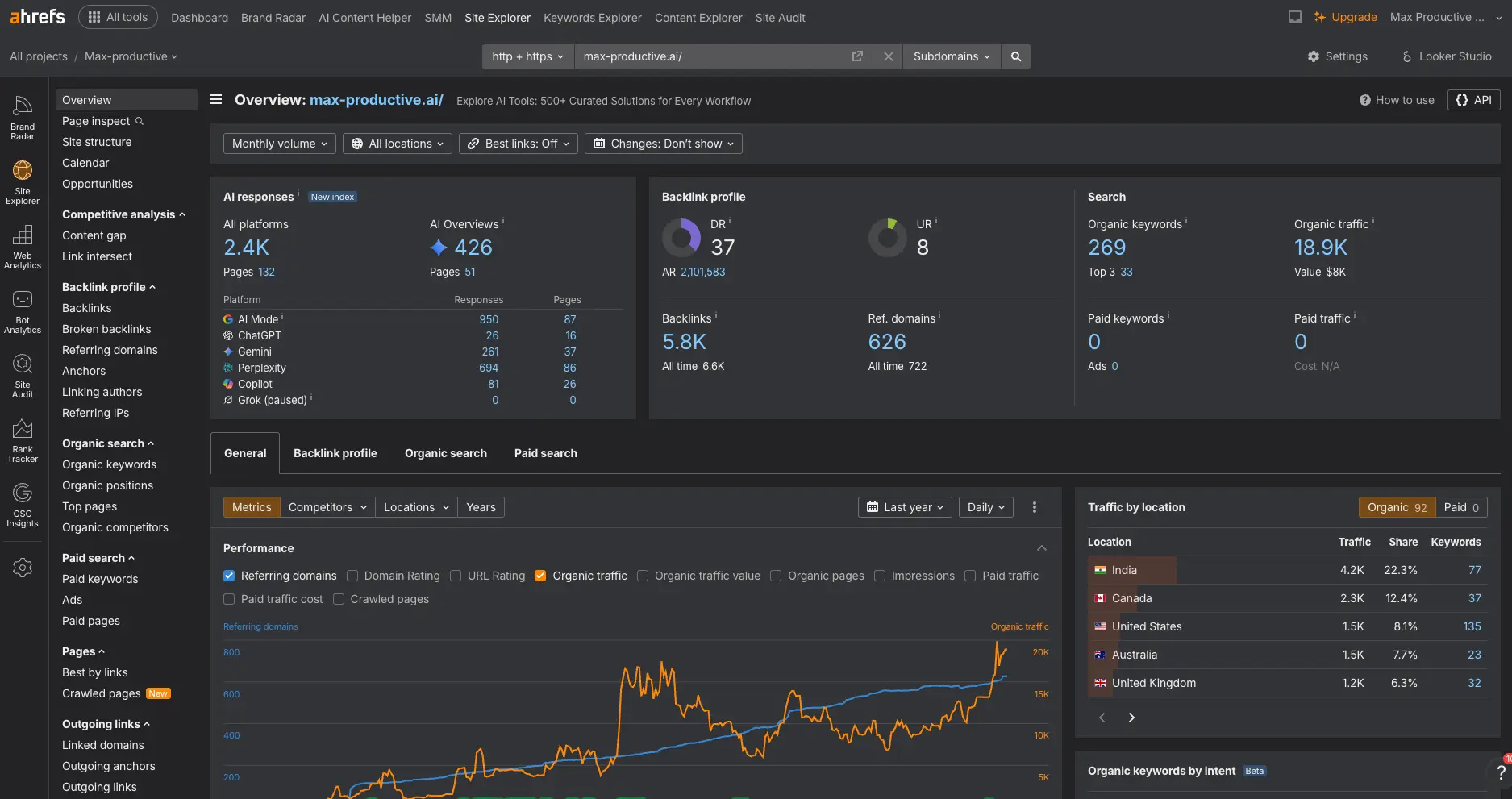The image size is (1512, 799).
Task: Click the search magnifier button
Action: pyautogui.click(x=1016, y=56)
